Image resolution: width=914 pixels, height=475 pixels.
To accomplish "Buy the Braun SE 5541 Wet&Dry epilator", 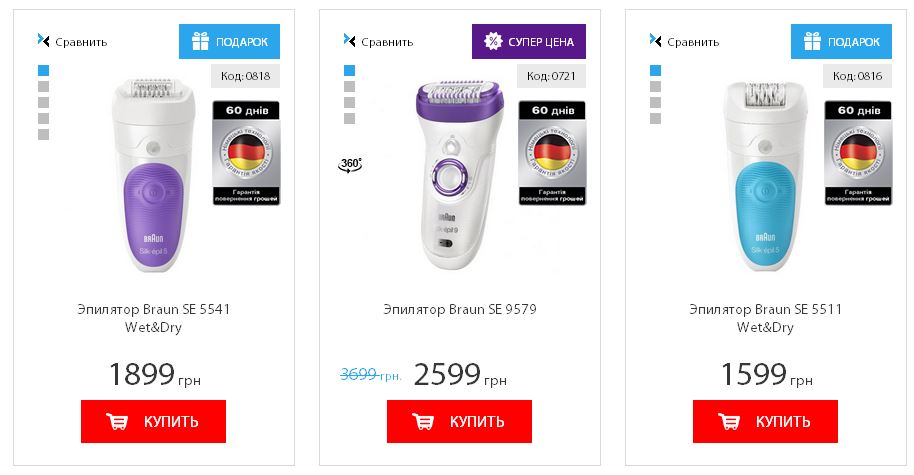I will tap(153, 421).
